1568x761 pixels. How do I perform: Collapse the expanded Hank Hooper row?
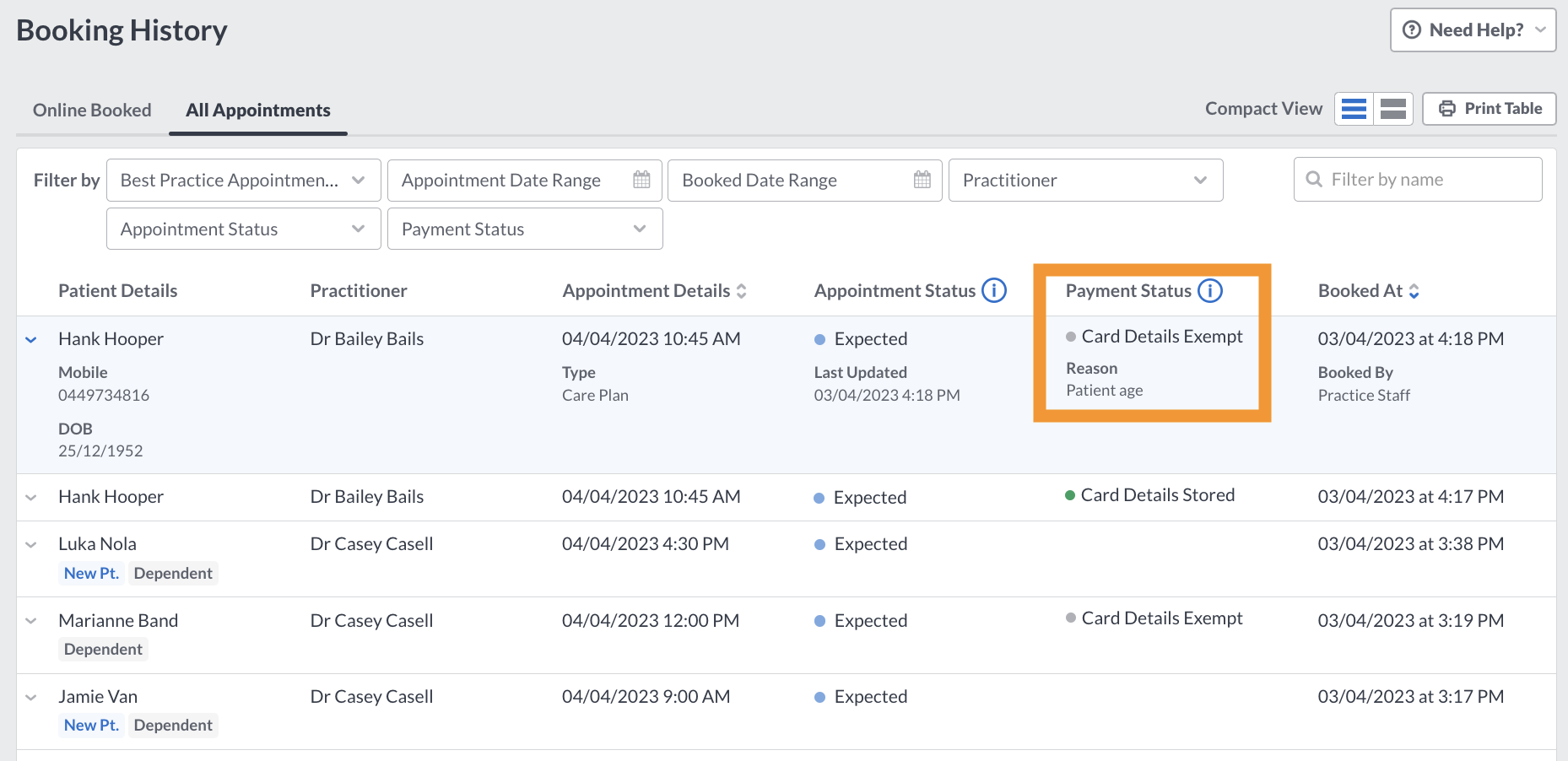(31, 340)
